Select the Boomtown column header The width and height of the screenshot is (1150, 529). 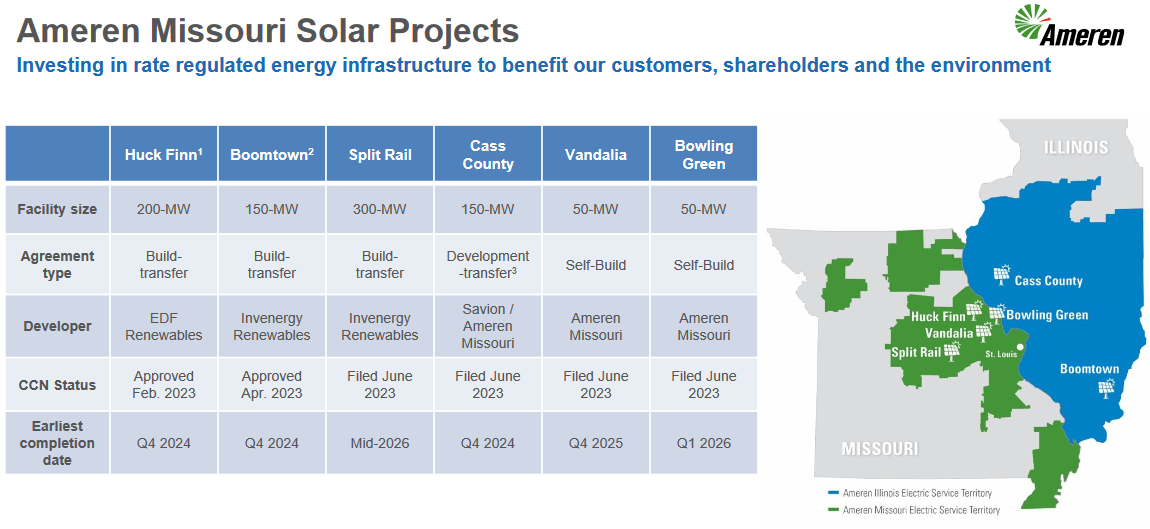point(272,154)
